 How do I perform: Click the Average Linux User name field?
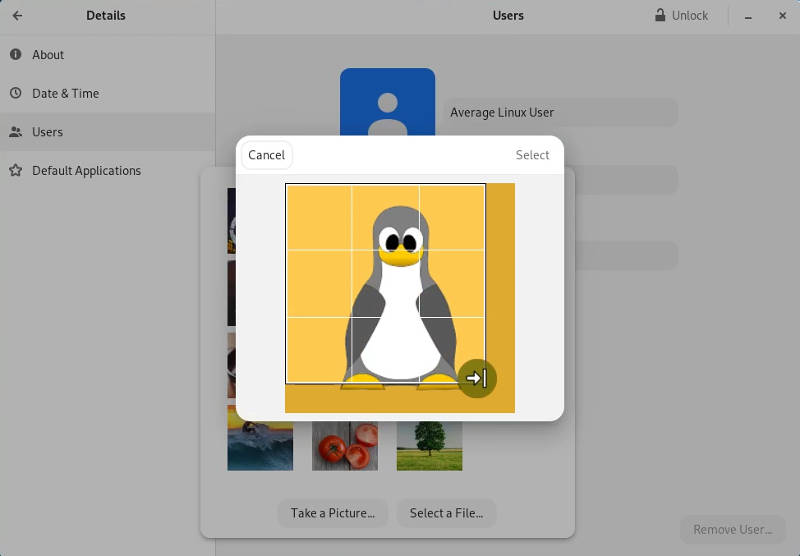click(x=561, y=112)
